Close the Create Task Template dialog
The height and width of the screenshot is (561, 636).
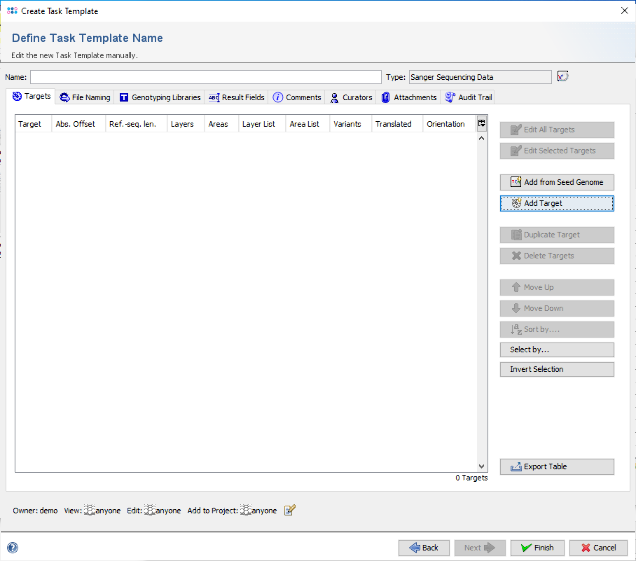(x=624, y=11)
